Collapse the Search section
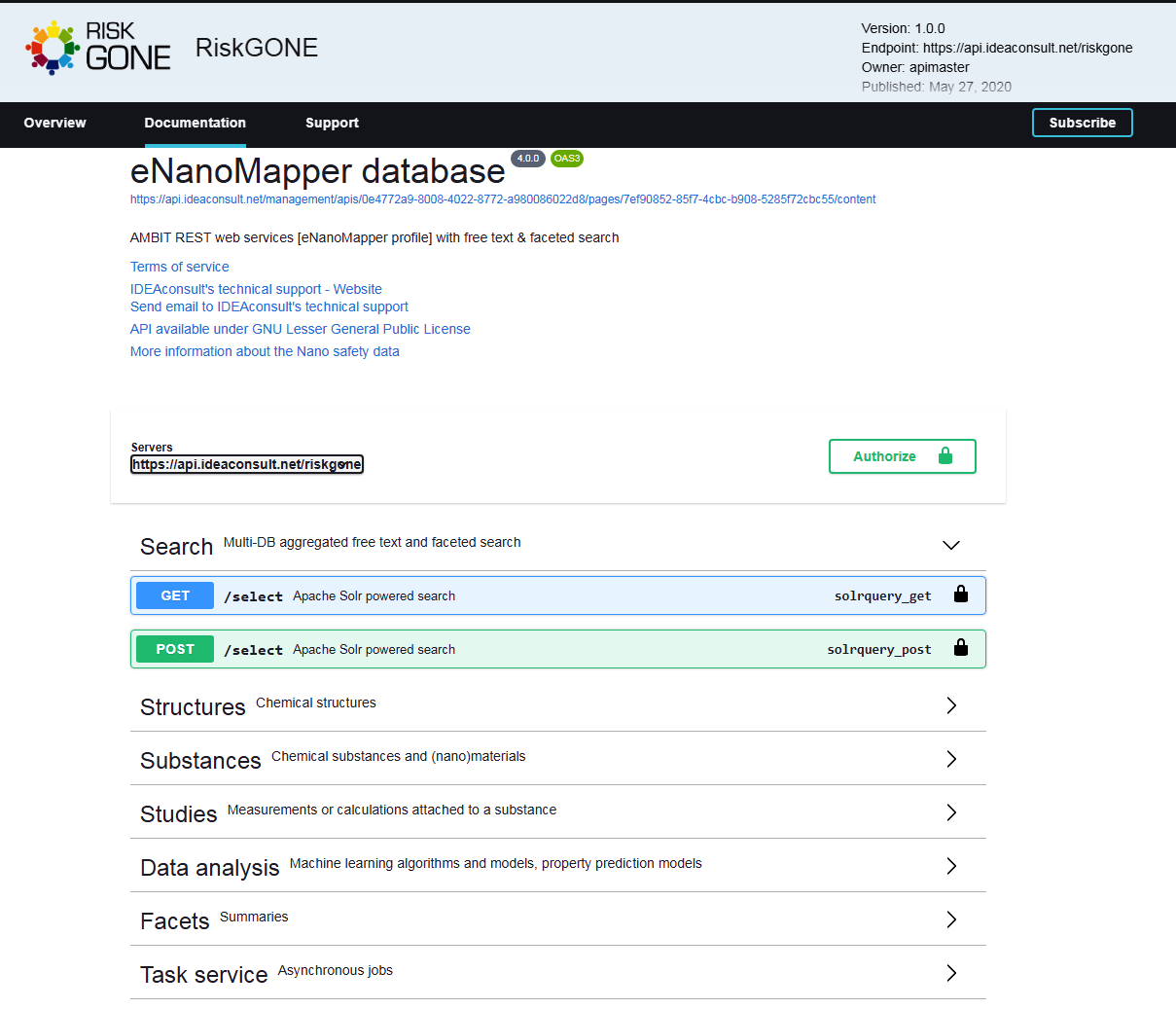1176x1009 pixels. point(950,545)
